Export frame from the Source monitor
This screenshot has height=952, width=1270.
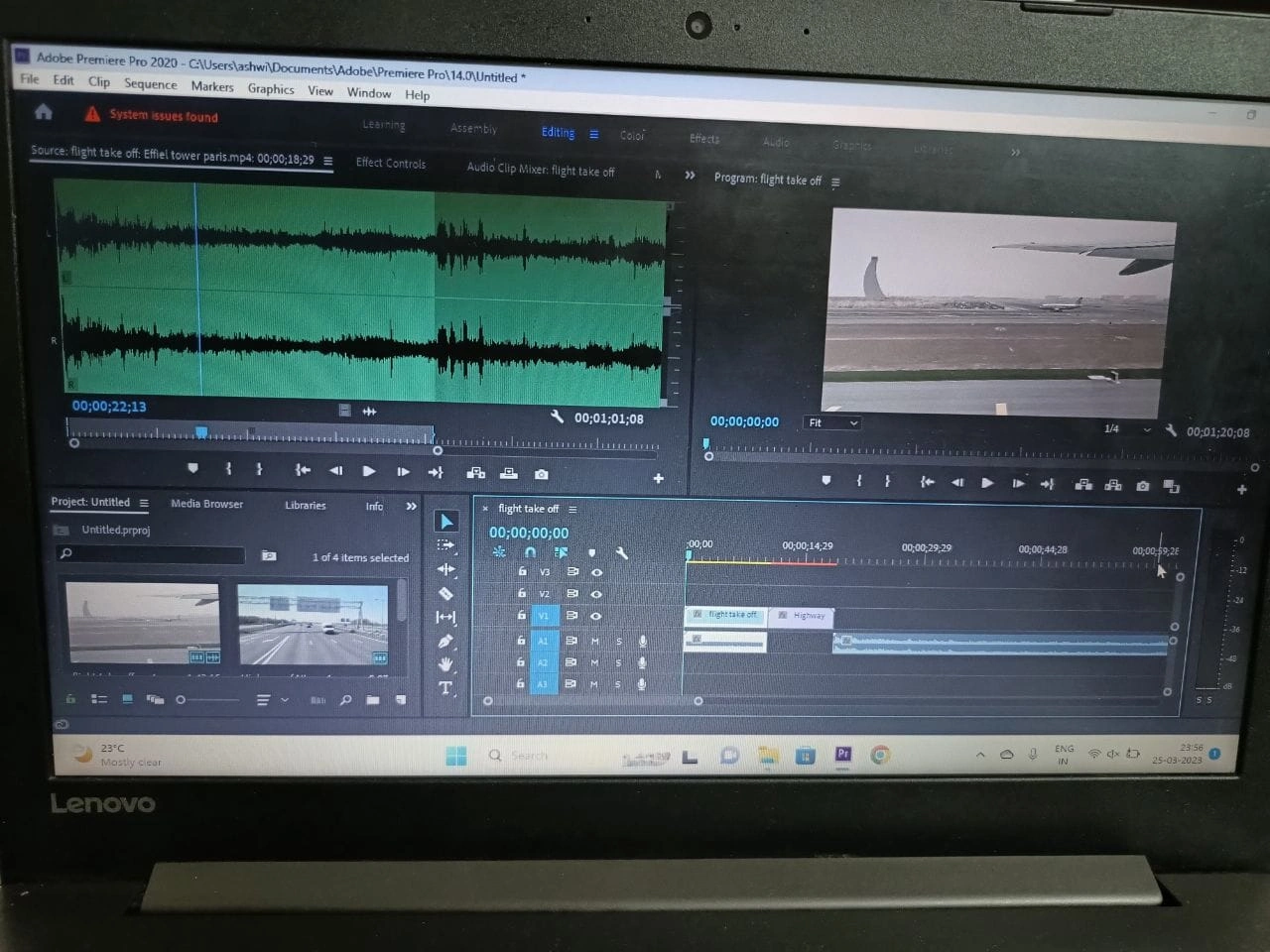pos(541,474)
